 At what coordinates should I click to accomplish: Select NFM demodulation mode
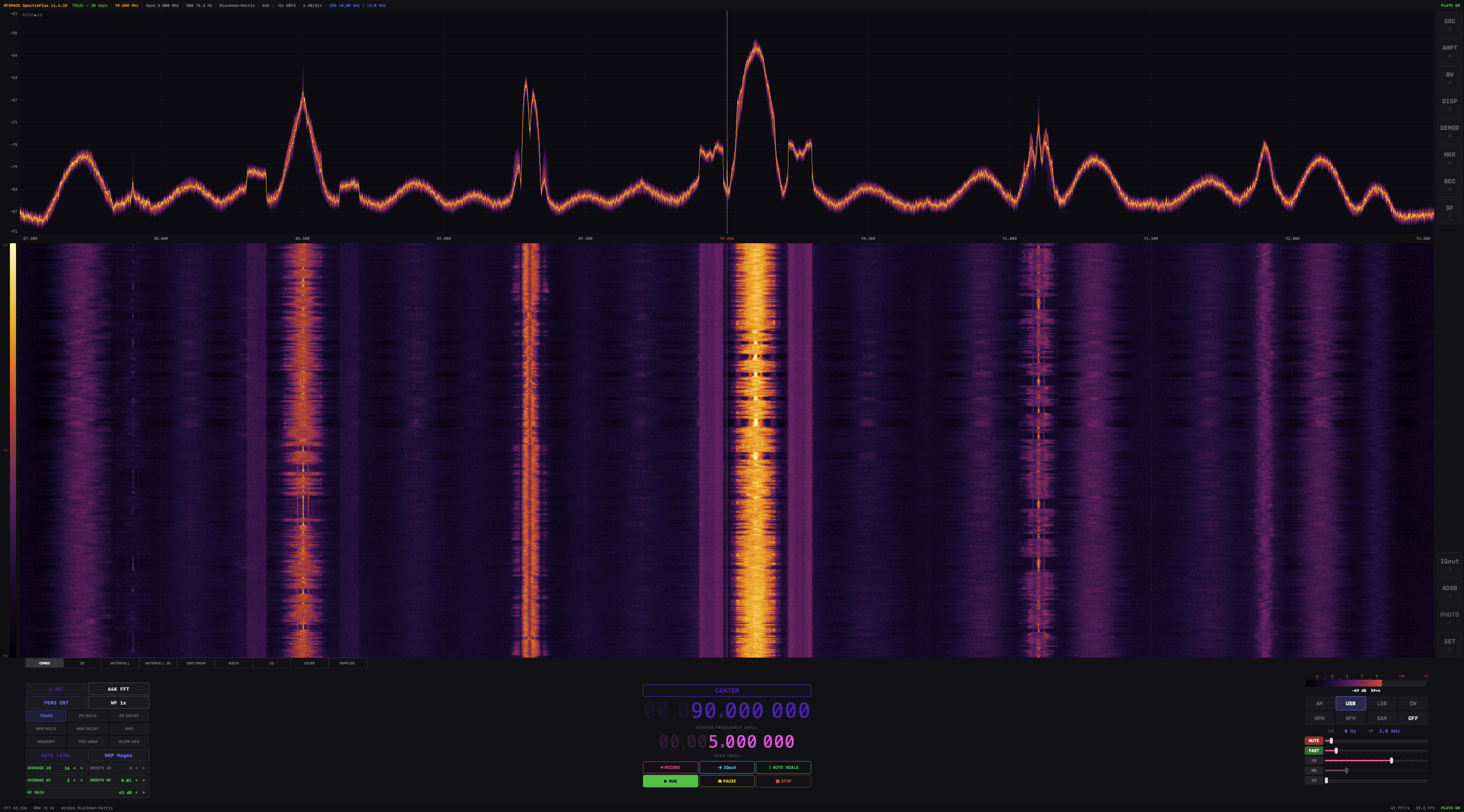click(x=1319, y=718)
